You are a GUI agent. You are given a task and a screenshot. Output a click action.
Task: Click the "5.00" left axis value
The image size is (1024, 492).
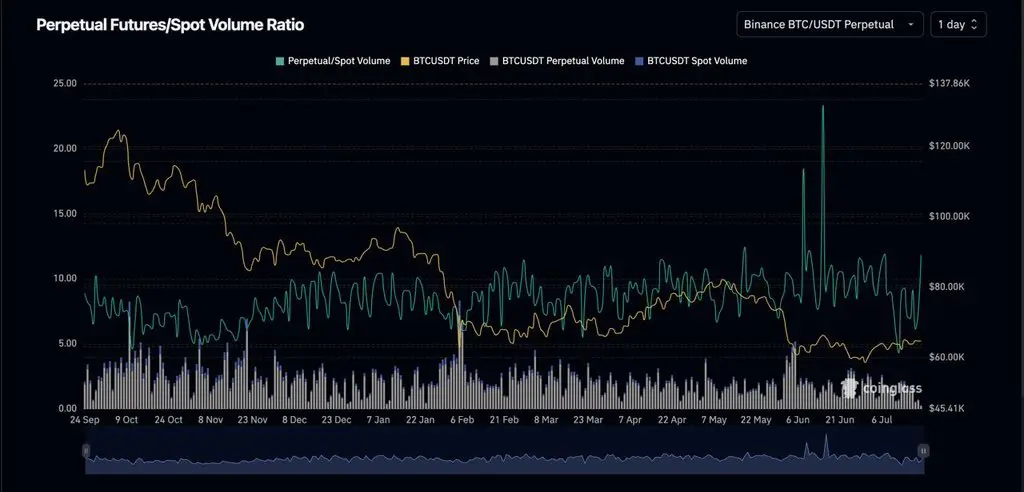click(67, 344)
